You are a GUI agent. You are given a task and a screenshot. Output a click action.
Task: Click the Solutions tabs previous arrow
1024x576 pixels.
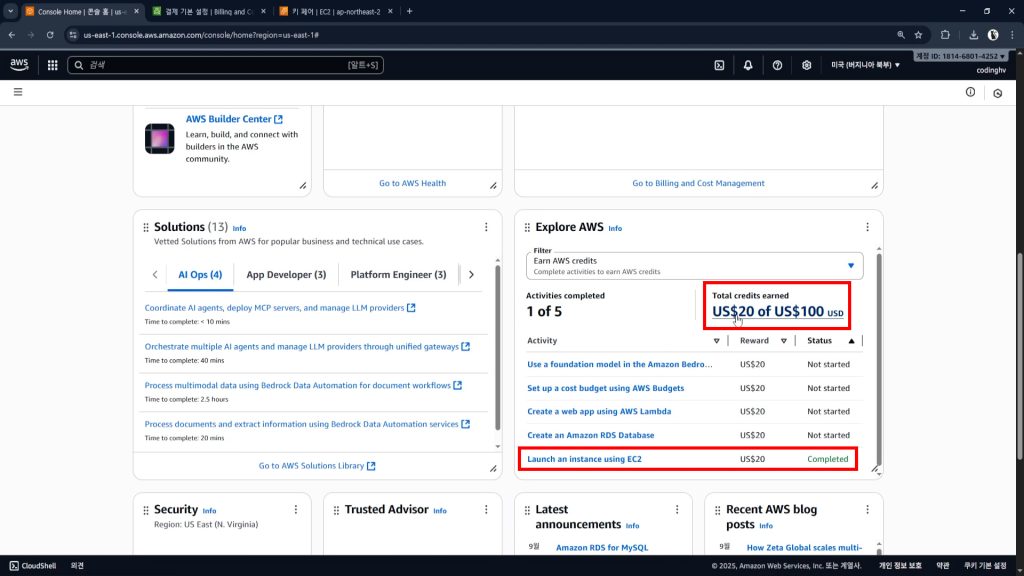click(155, 275)
